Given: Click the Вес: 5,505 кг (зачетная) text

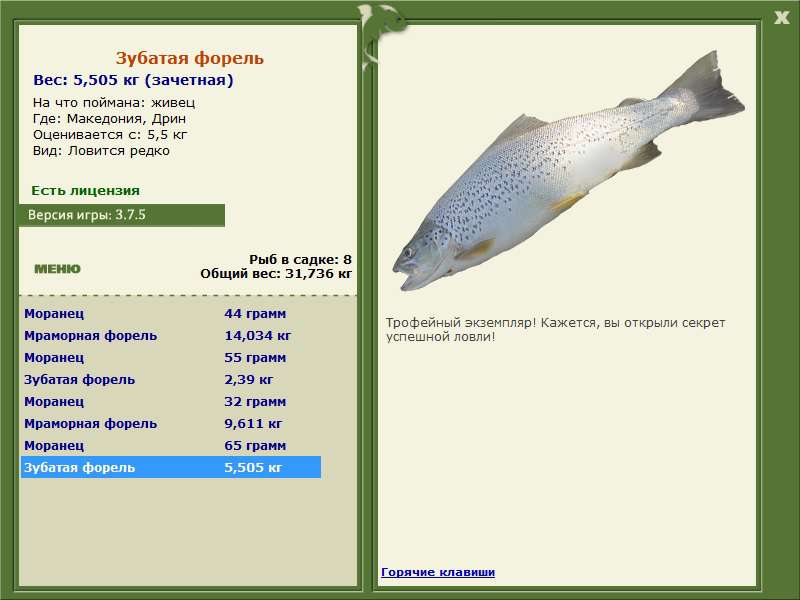Looking at the screenshot, I should point(133,80).
